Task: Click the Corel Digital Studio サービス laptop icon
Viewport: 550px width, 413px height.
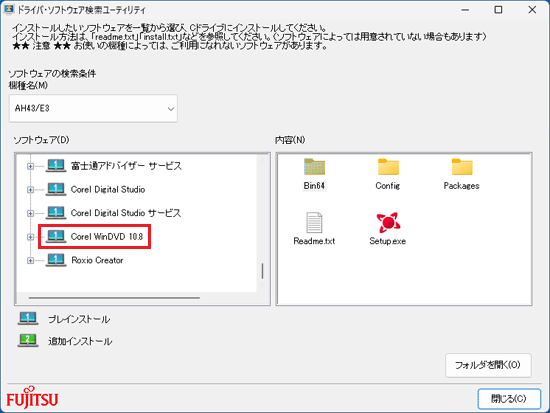Action: coord(56,213)
